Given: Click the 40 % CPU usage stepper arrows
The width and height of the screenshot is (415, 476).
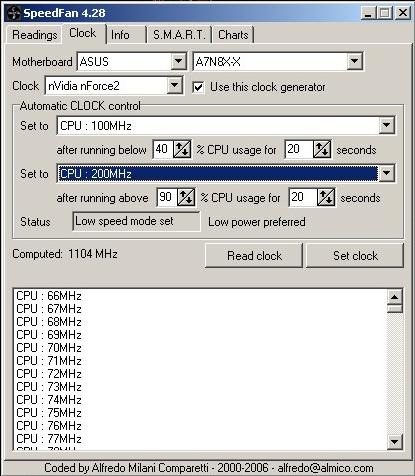Looking at the screenshot, I should [x=182, y=149].
